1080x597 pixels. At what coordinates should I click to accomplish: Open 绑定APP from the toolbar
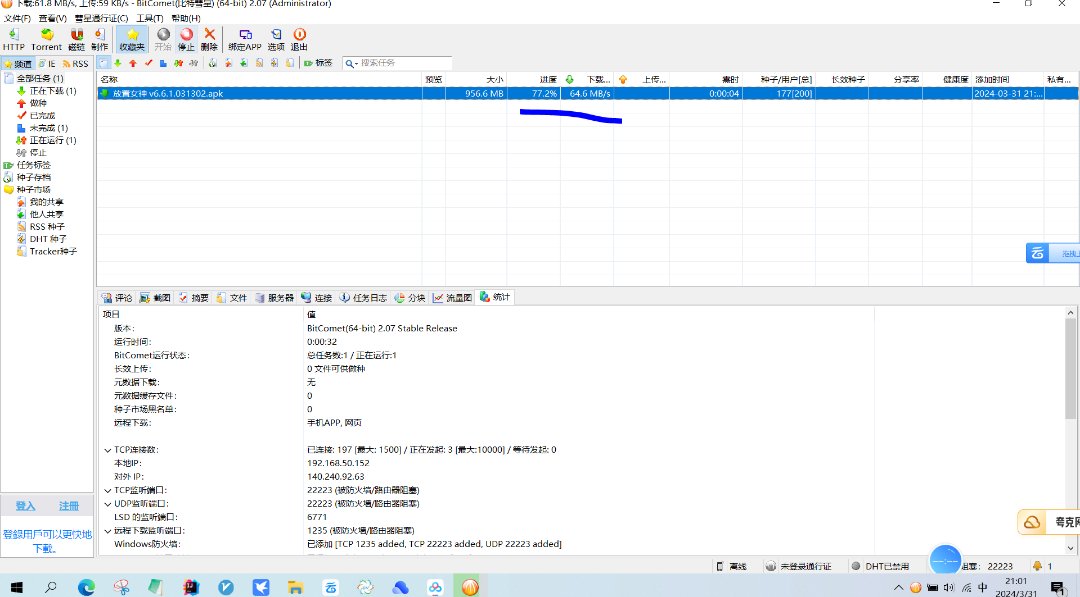coord(245,39)
